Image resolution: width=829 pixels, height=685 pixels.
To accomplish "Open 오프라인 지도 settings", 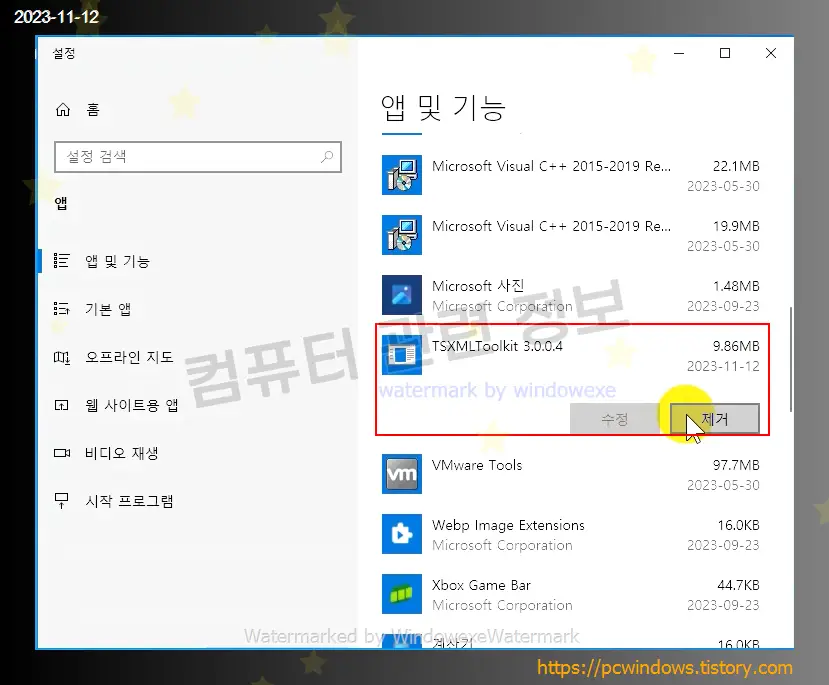I will click(x=130, y=357).
